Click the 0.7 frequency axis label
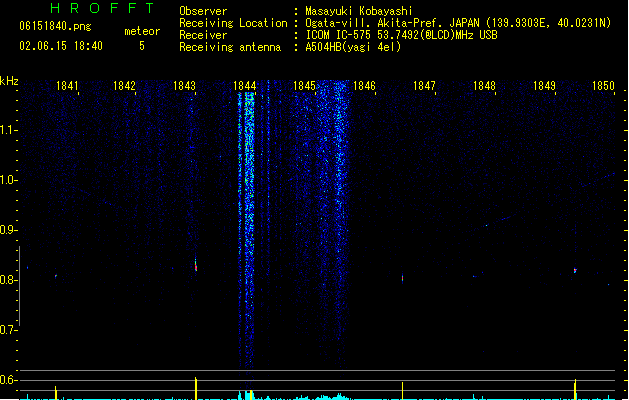Image resolution: width=629 pixels, height=400 pixels. [x=9, y=330]
